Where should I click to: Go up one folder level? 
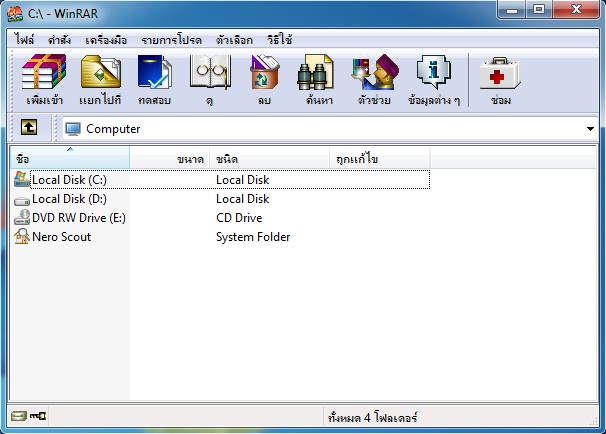[29, 127]
